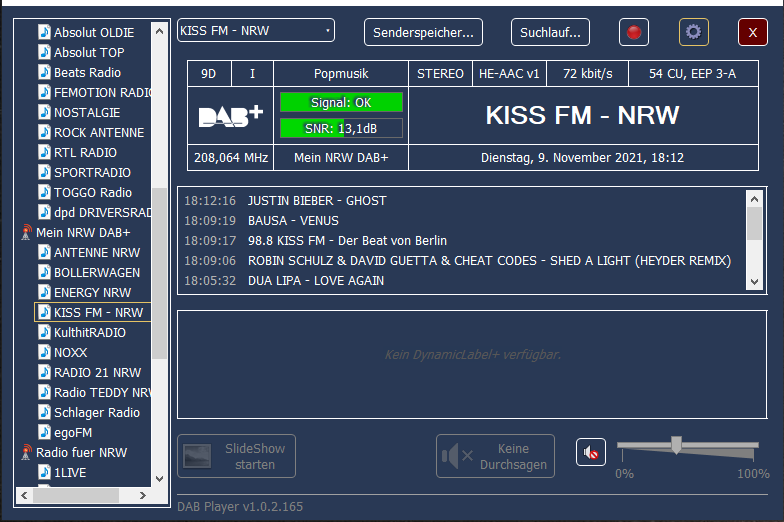Image resolution: width=784 pixels, height=522 pixels.
Task: Click the volume slider handle
Action: click(x=676, y=445)
